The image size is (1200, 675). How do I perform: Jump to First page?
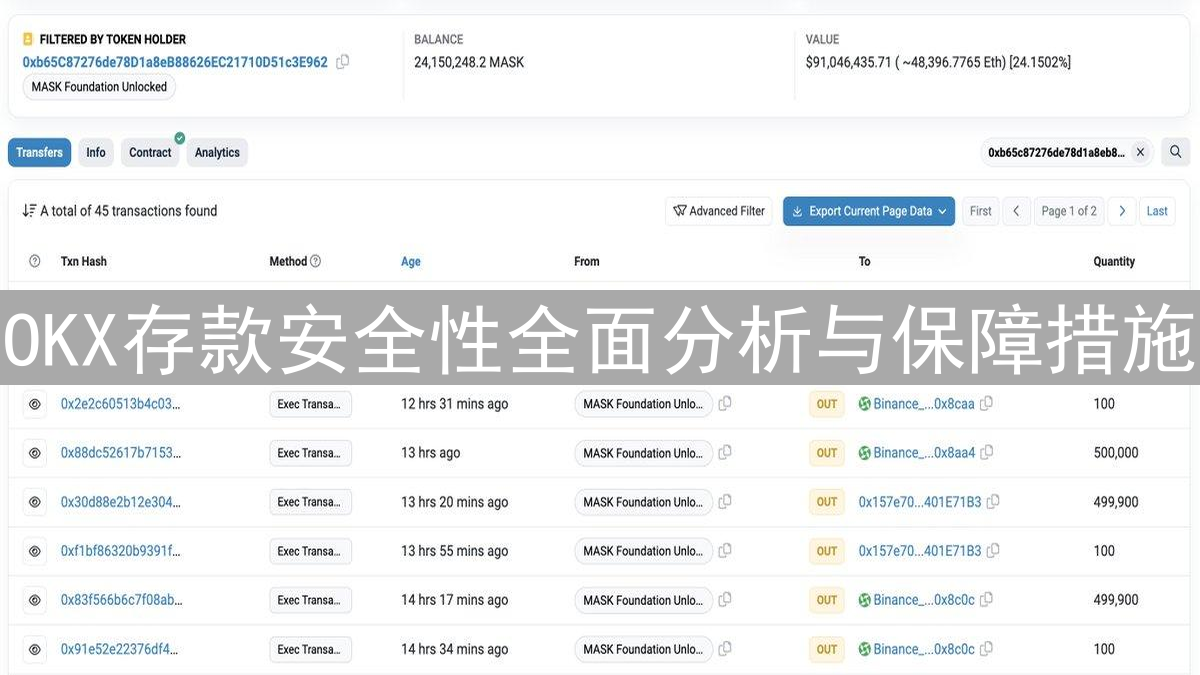pos(981,211)
